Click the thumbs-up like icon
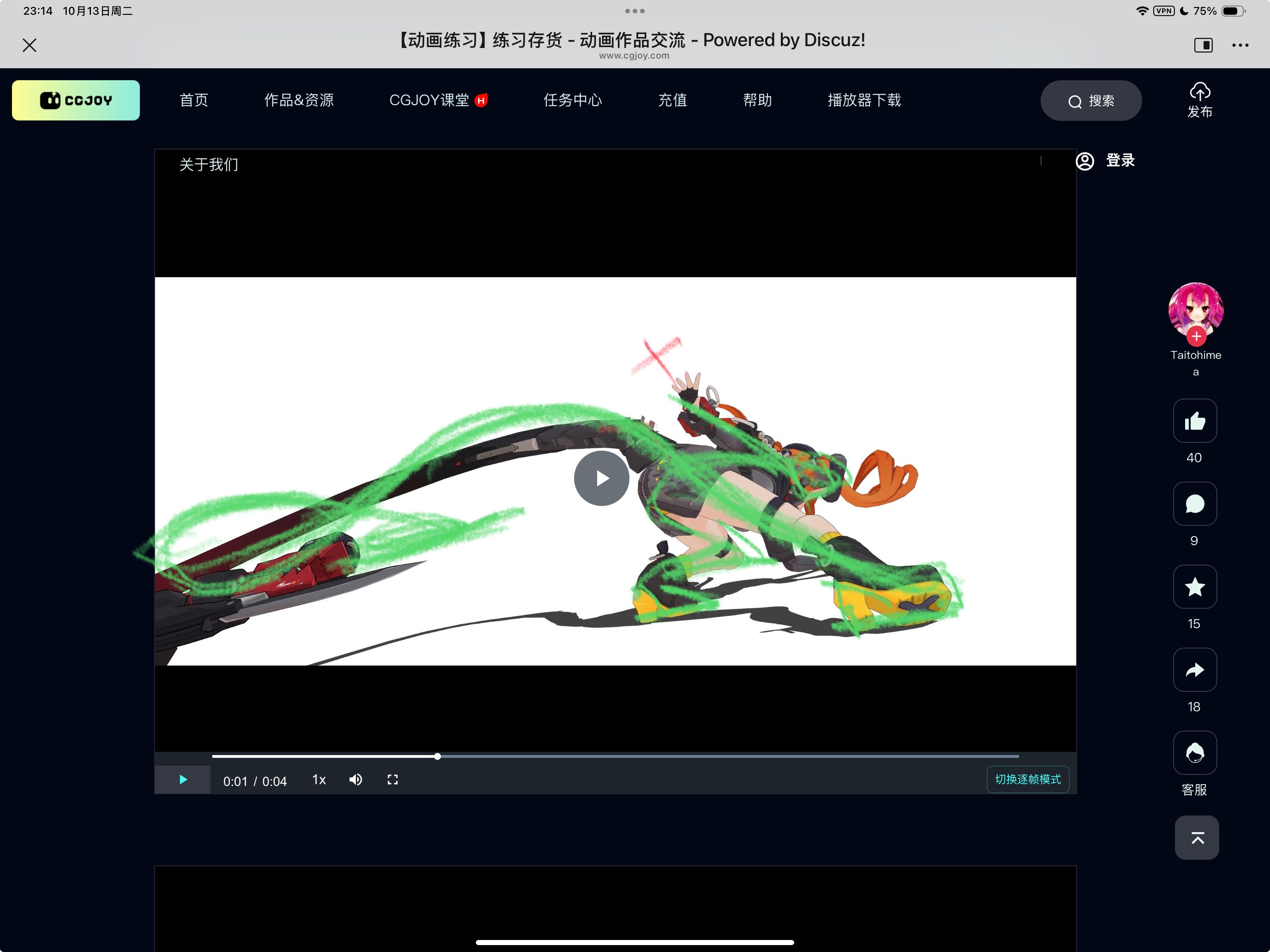Viewport: 1270px width, 952px height. (1195, 421)
